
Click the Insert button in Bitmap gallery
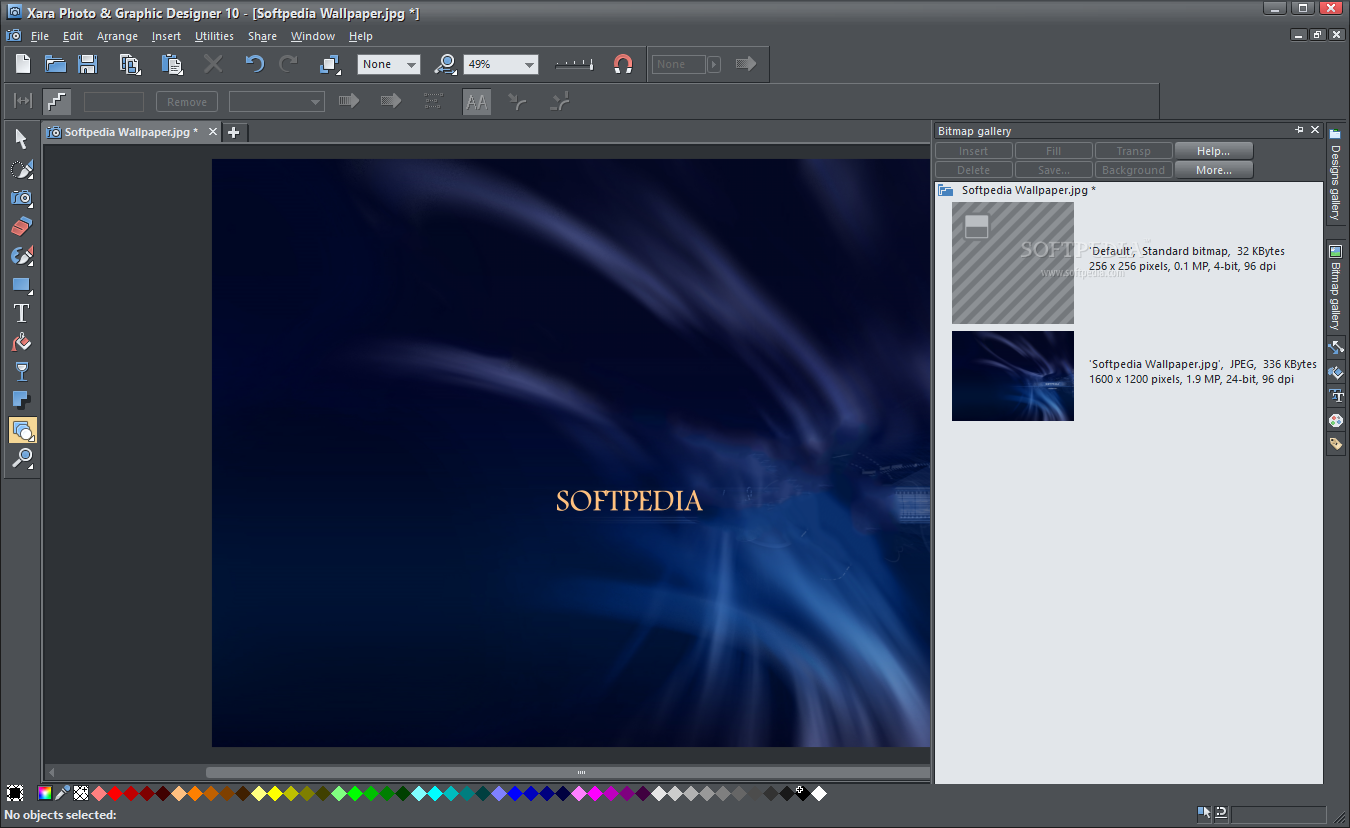973,151
